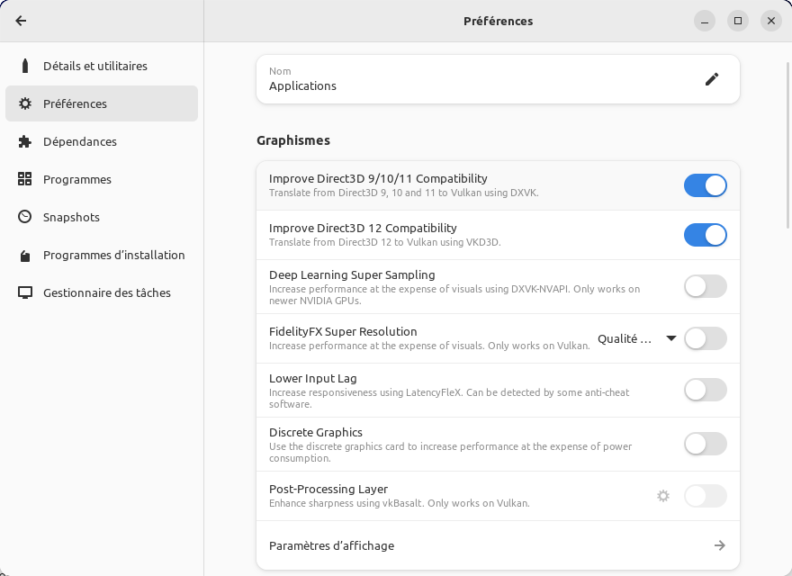Turn off Improve Direct3D 12 Compatibility
The width and height of the screenshot is (792, 576).
705,235
